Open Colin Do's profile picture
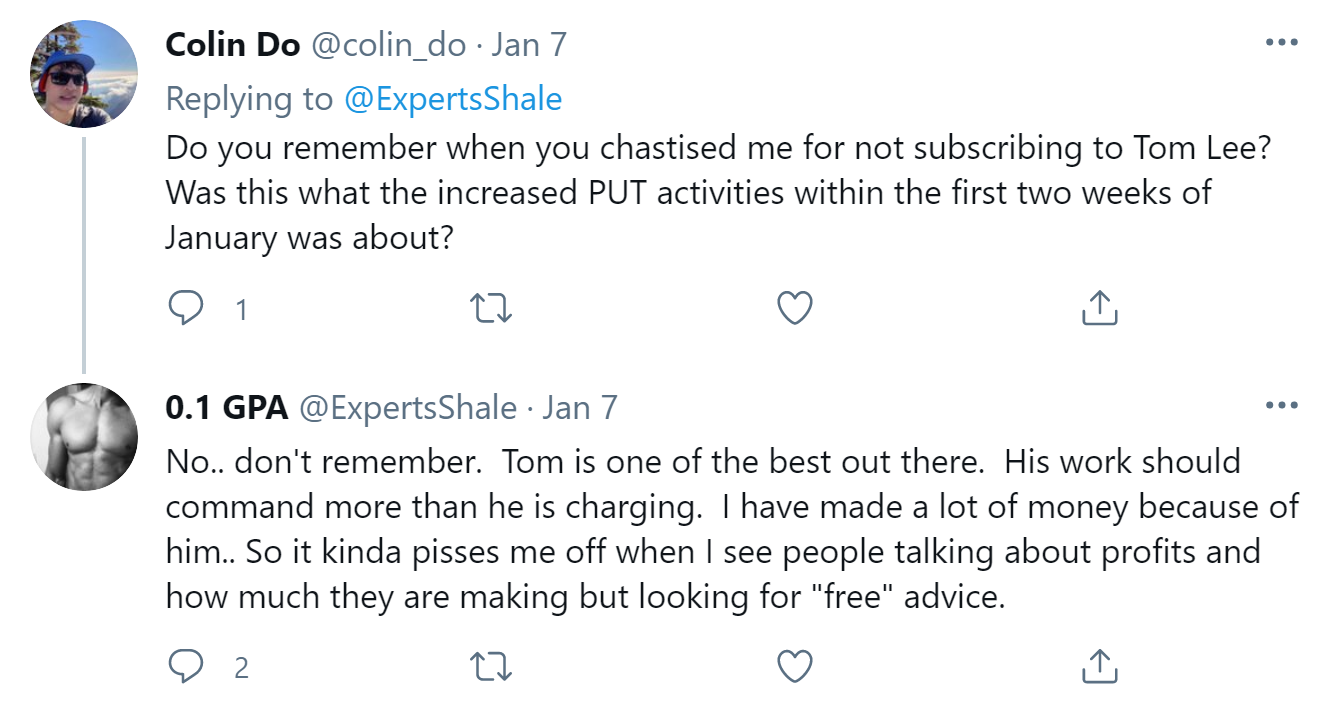This screenshot has height=710, width=1334. coord(85,73)
